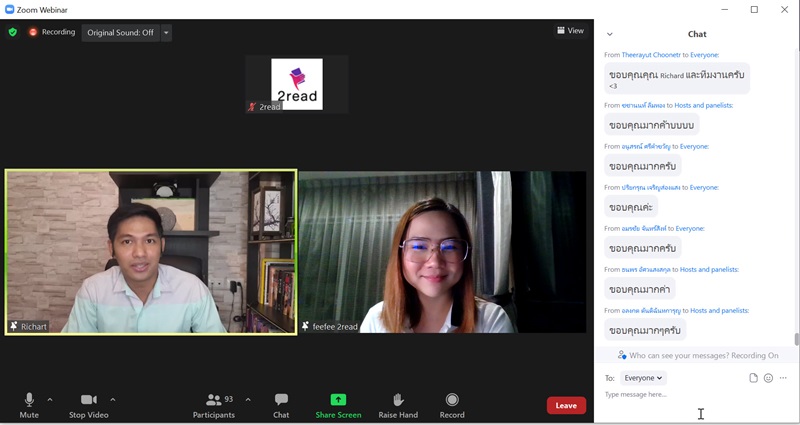Viewport: 800px width, 425px height.
Task: Click the 'ขอบคุณค่ะ' chat message
Action: [x=631, y=207]
